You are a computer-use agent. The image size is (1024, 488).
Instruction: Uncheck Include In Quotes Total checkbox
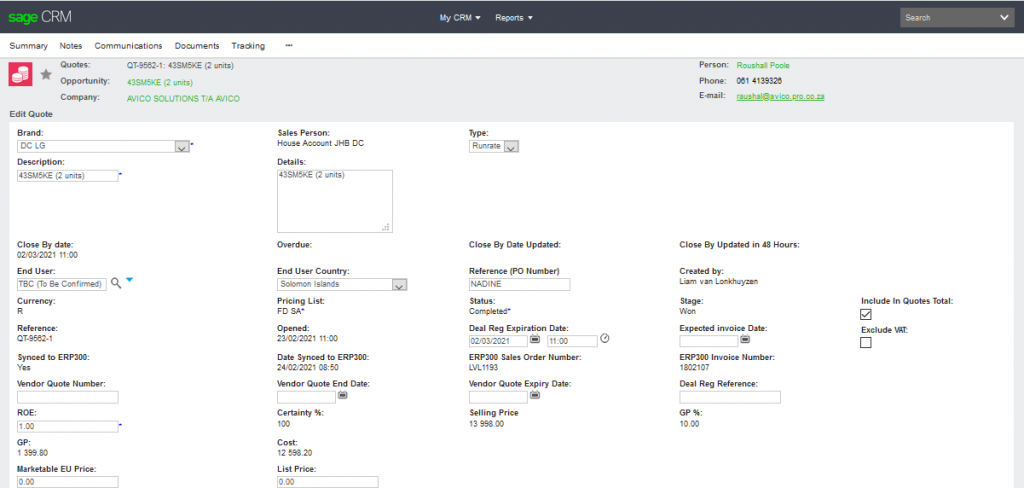(x=866, y=314)
